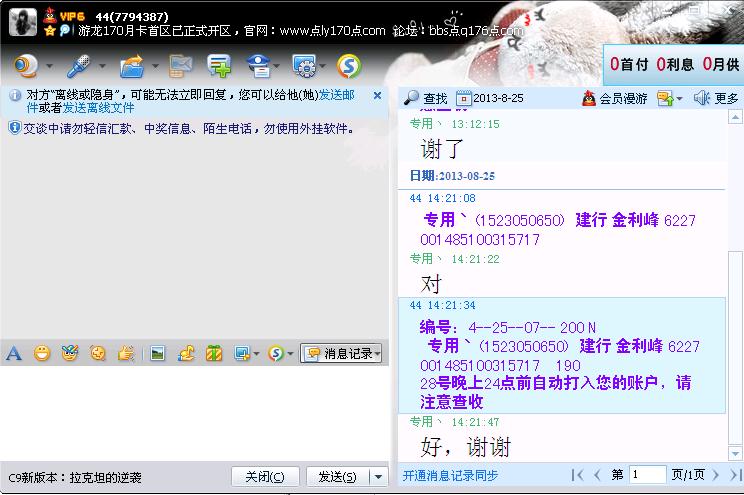Expand the send button options arrow
Screen dimensions: 744x495
point(378,477)
